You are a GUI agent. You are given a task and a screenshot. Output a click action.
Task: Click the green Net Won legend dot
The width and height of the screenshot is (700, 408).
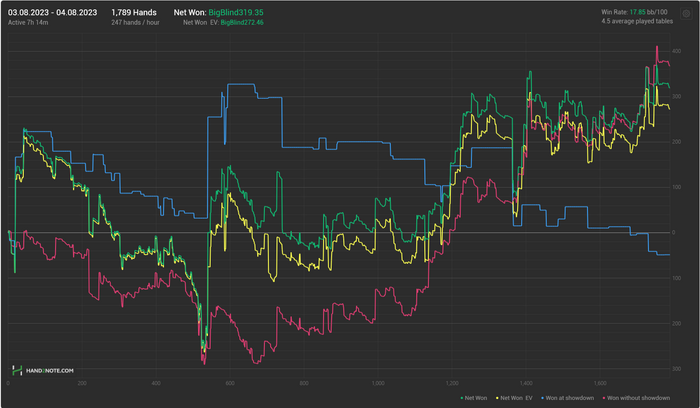[462, 398]
